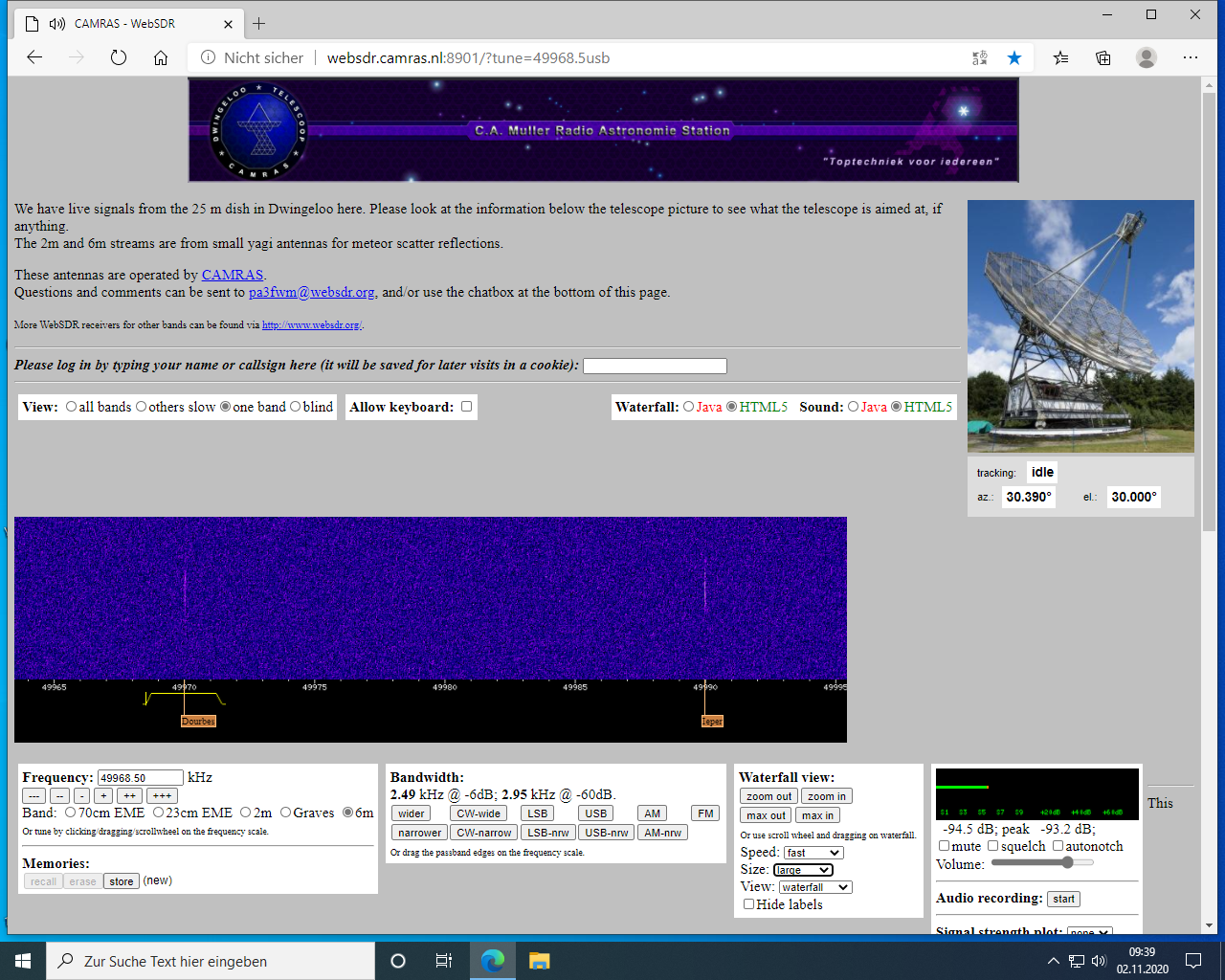1225x980 pixels.
Task: Open the waterfall Speed dropdown
Action: pyautogui.click(x=813, y=853)
